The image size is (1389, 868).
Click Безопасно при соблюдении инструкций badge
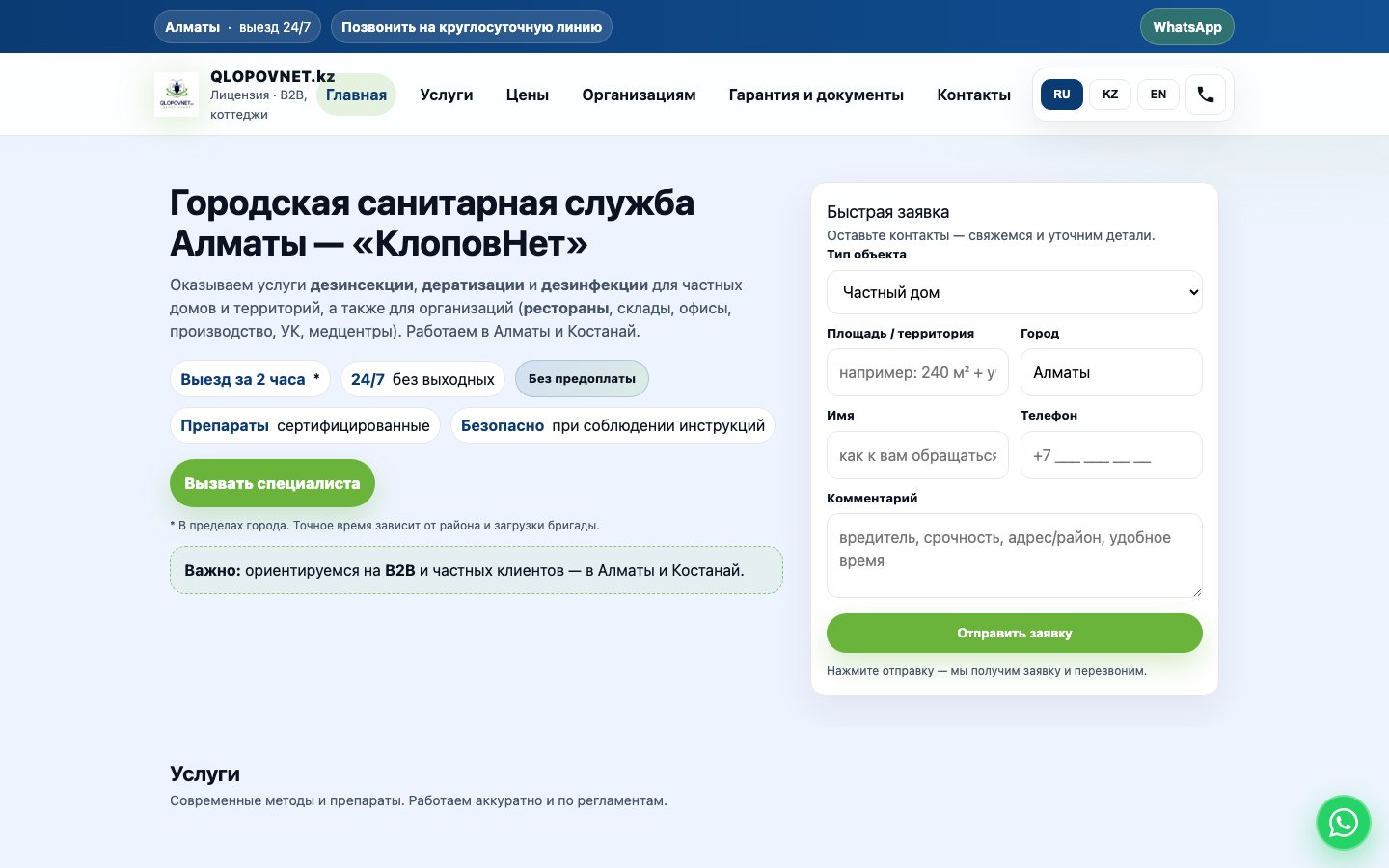point(613,425)
